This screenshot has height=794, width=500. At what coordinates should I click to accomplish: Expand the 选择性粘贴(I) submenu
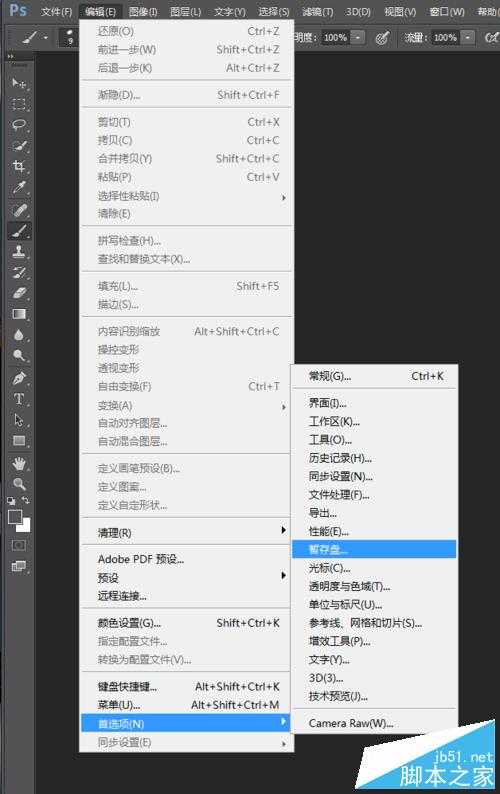click(x=187, y=196)
